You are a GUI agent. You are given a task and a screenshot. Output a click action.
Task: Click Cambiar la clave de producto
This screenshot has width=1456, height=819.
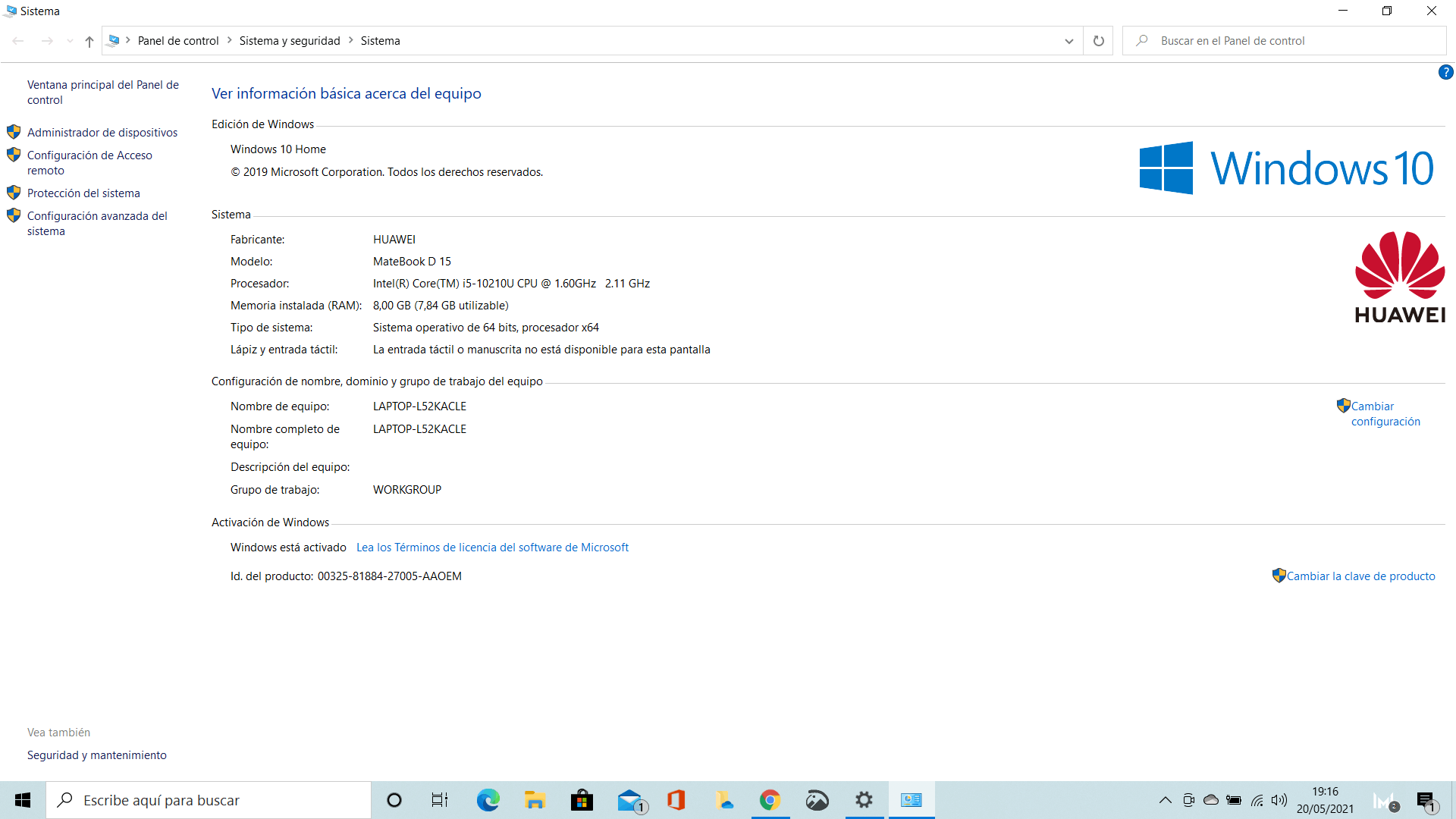(1360, 576)
